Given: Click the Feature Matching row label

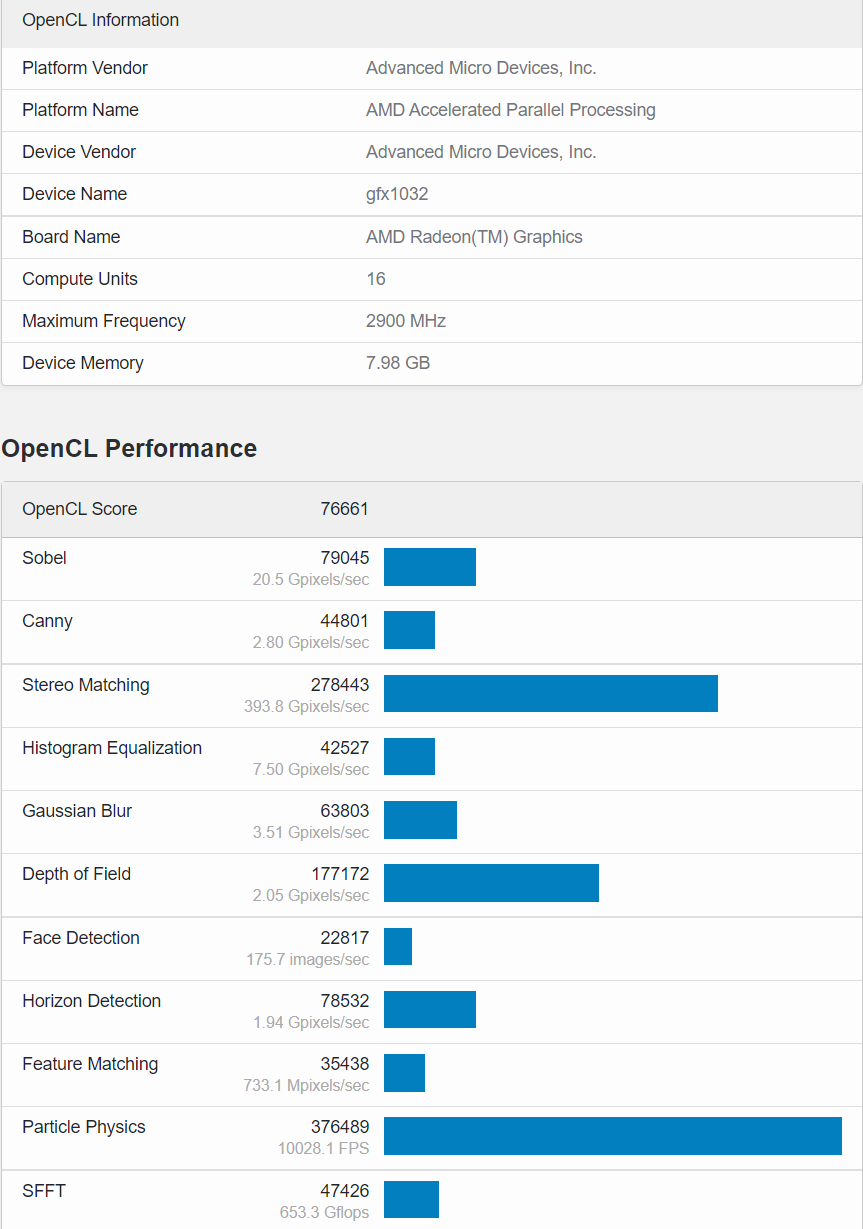Looking at the screenshot, I should [x=90, y=1064].
